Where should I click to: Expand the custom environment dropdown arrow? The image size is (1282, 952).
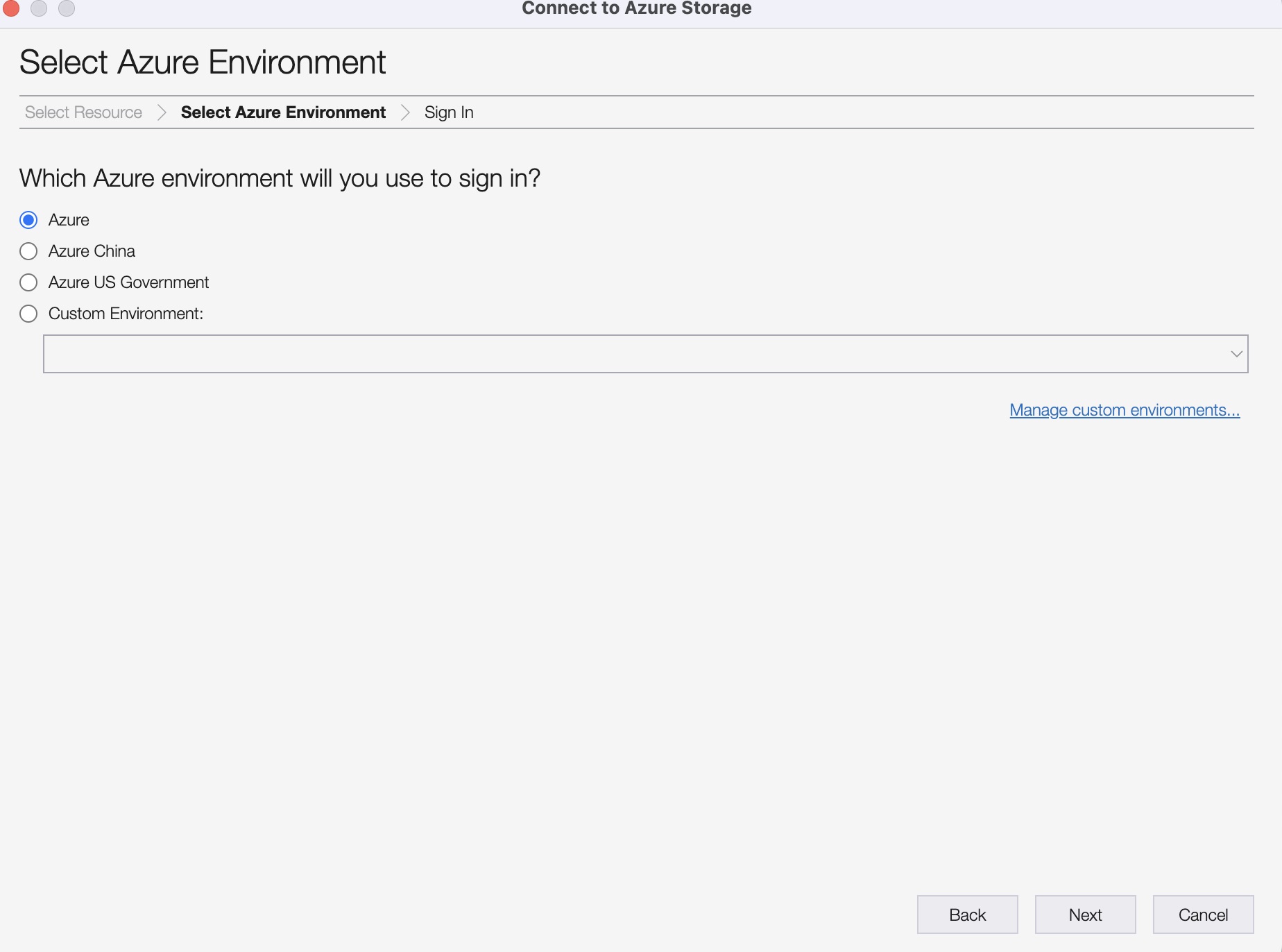pyautogui.click(x=1236, y=354)
